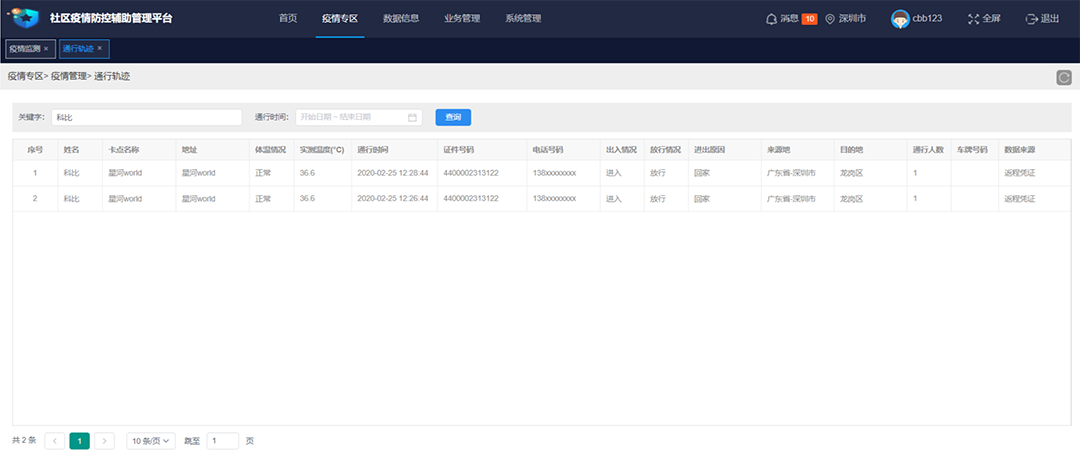
Task: Click the platform logo icon
Action: [x=25, y=19]
